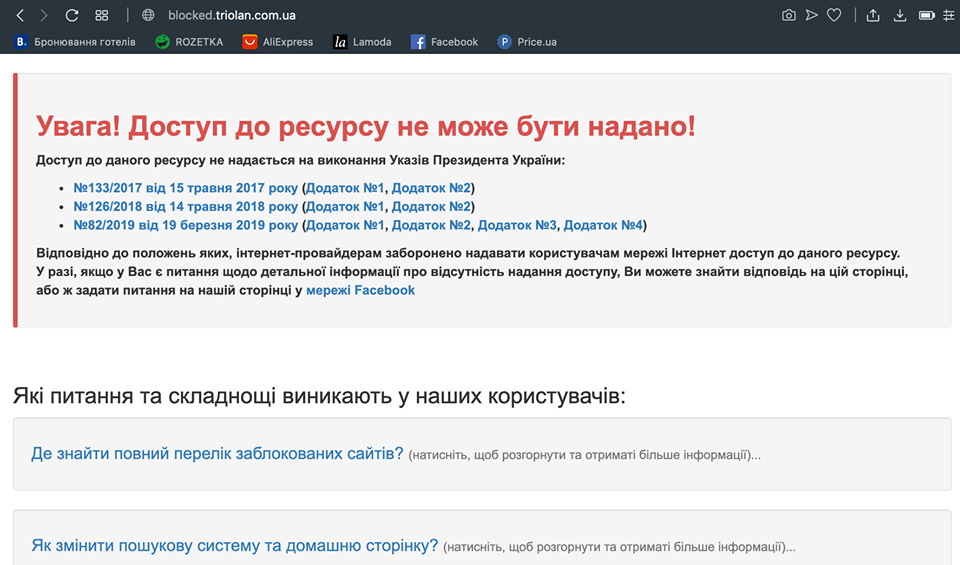
Task: Expand 'Де знайти повний перелік заблокованих сайтів?'
Action: [217, 454]
